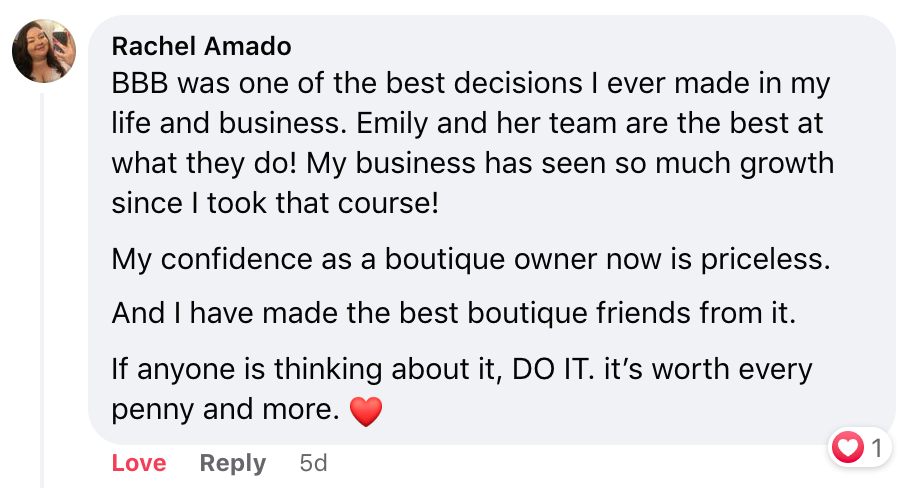Click the name Emily in the comment

[x=392, y=124]
